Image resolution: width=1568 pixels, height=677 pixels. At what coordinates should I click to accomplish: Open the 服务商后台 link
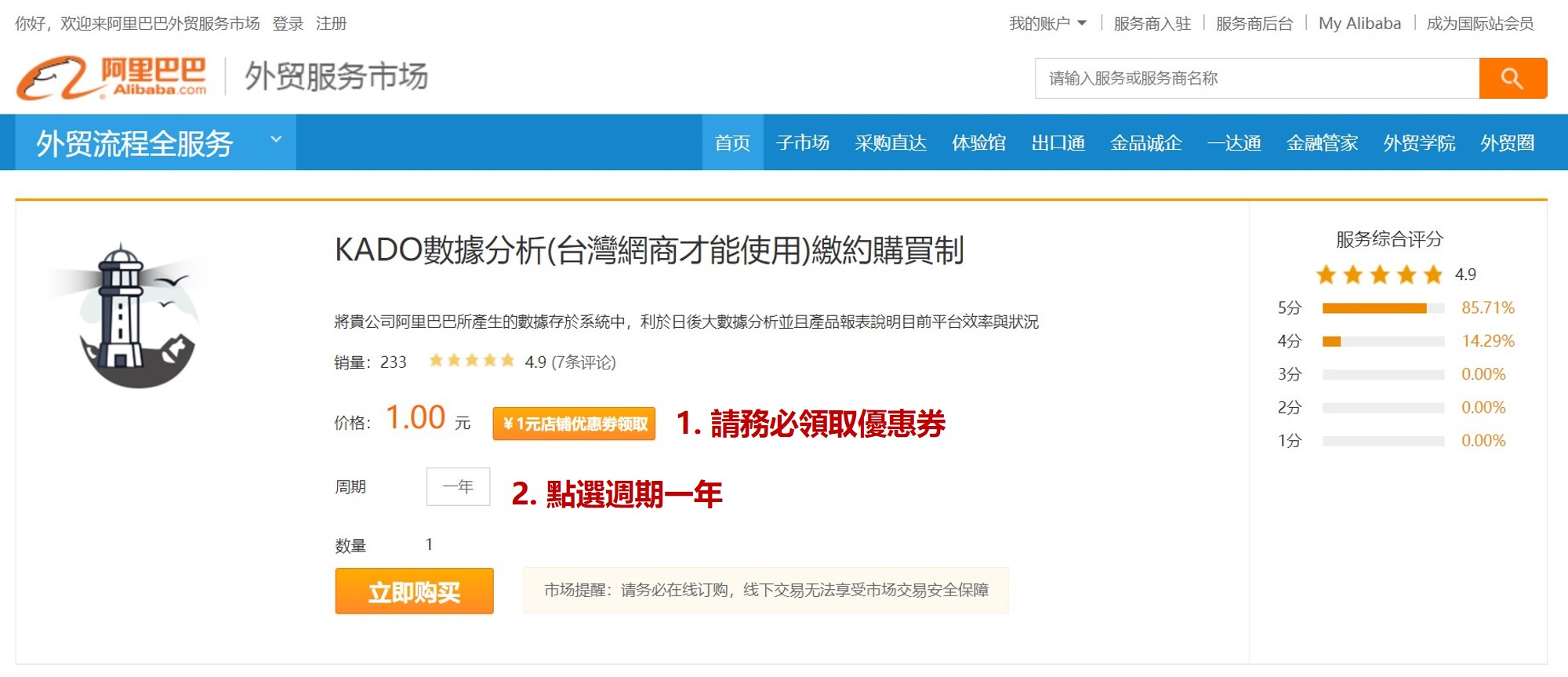[1254, 24]
